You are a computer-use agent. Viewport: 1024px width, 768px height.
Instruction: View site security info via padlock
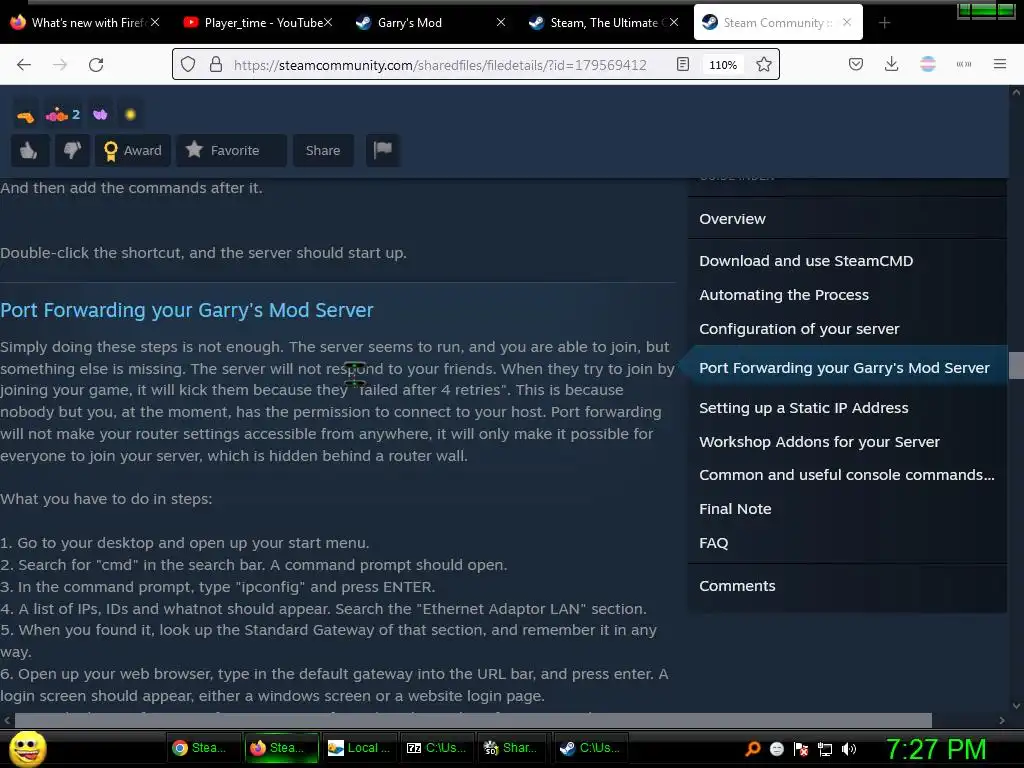click(216, 64)
